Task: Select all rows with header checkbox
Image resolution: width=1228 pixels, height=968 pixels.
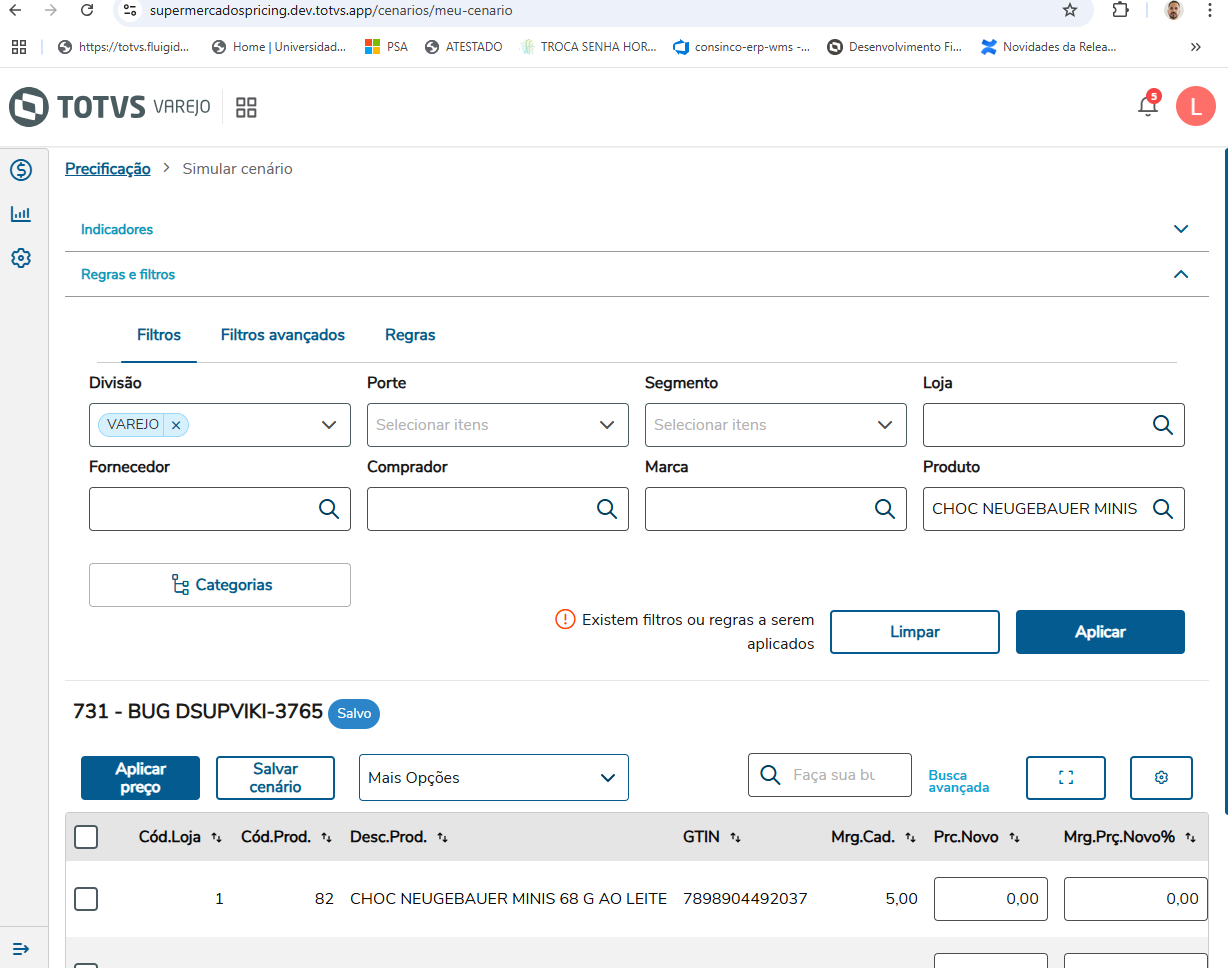Action: (86, 837)
